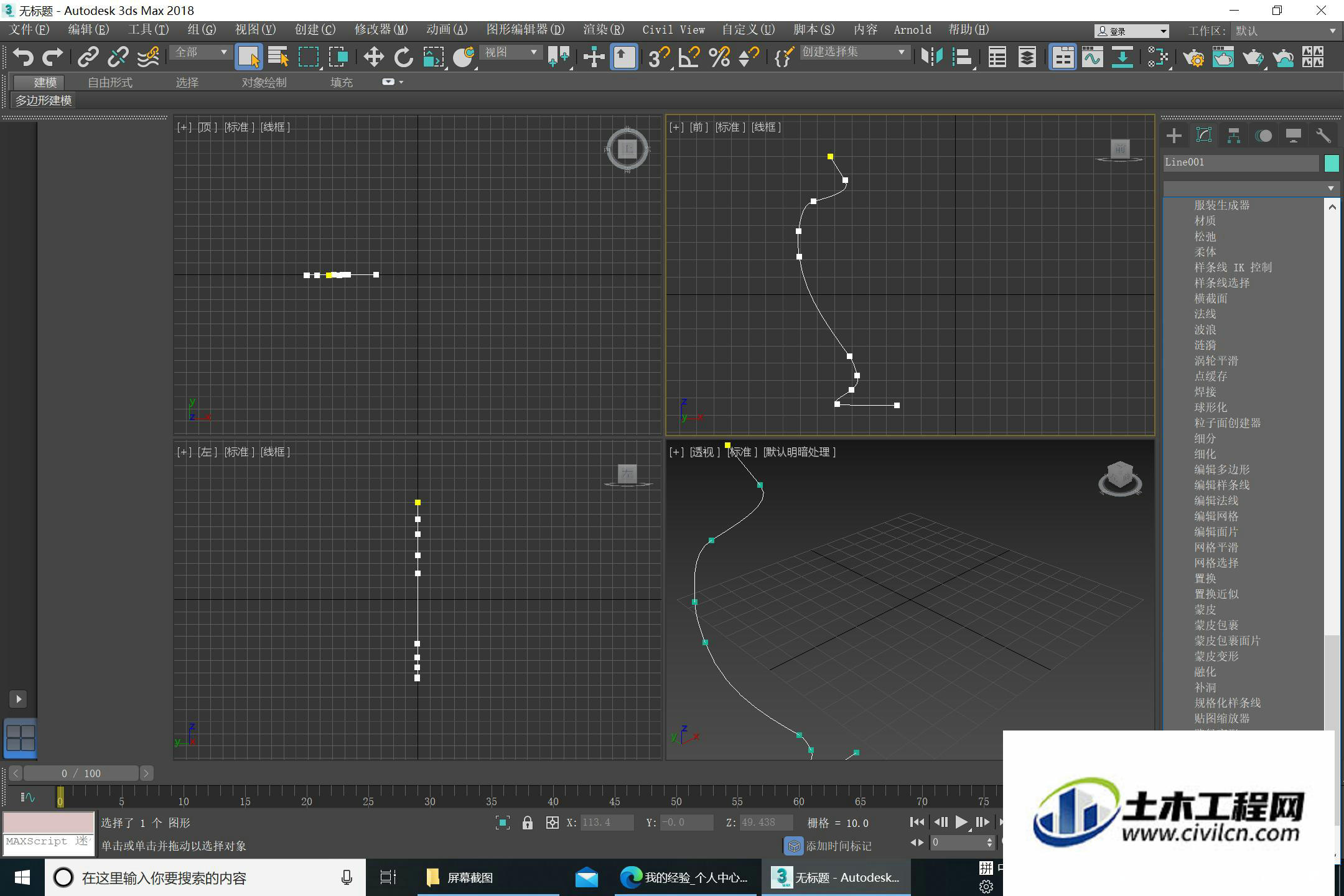Open the Arnold menu
Screen dimensions: 1344x896
point(912,30)
